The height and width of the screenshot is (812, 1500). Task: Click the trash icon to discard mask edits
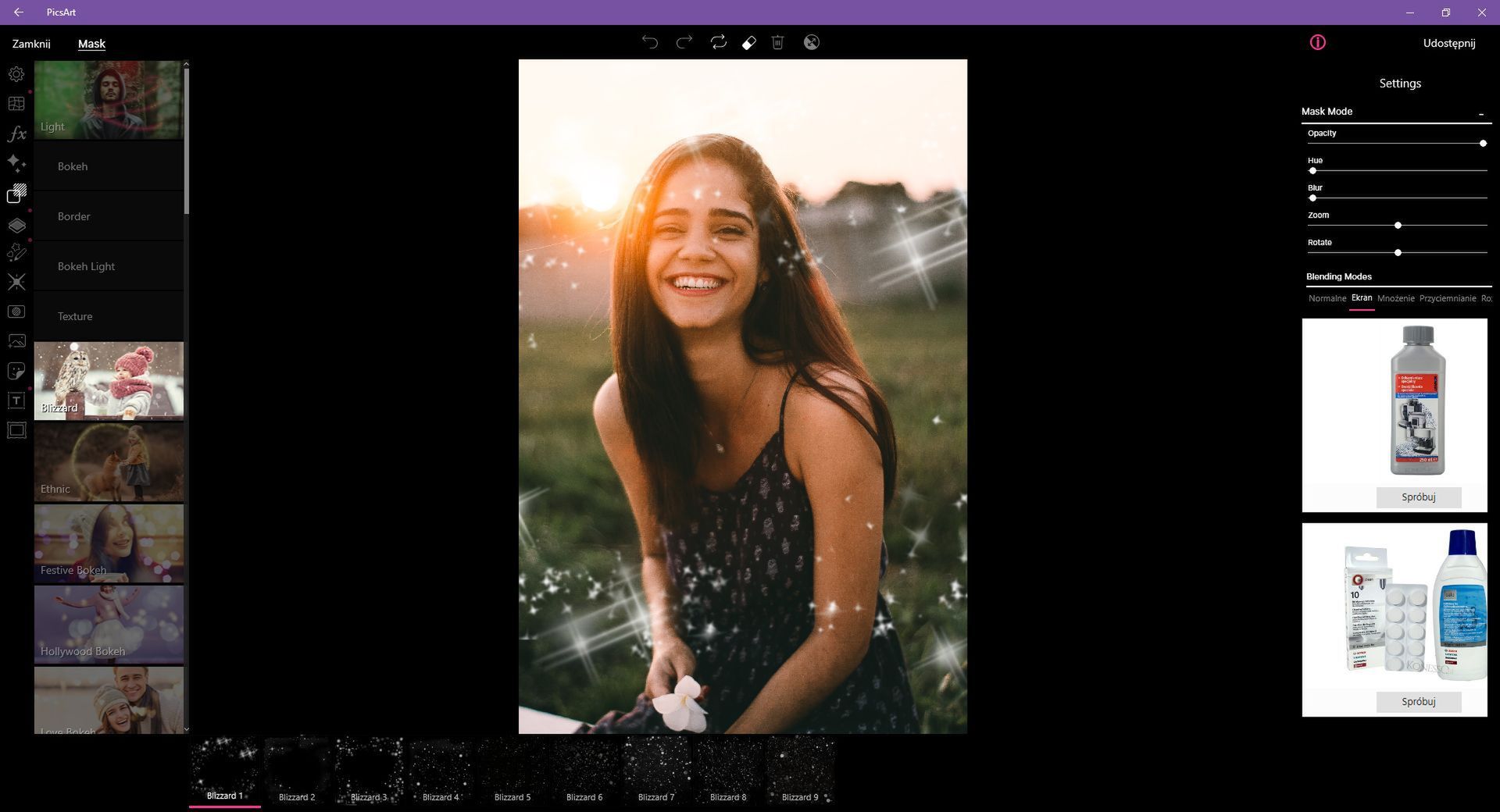(x=777, y=43)
